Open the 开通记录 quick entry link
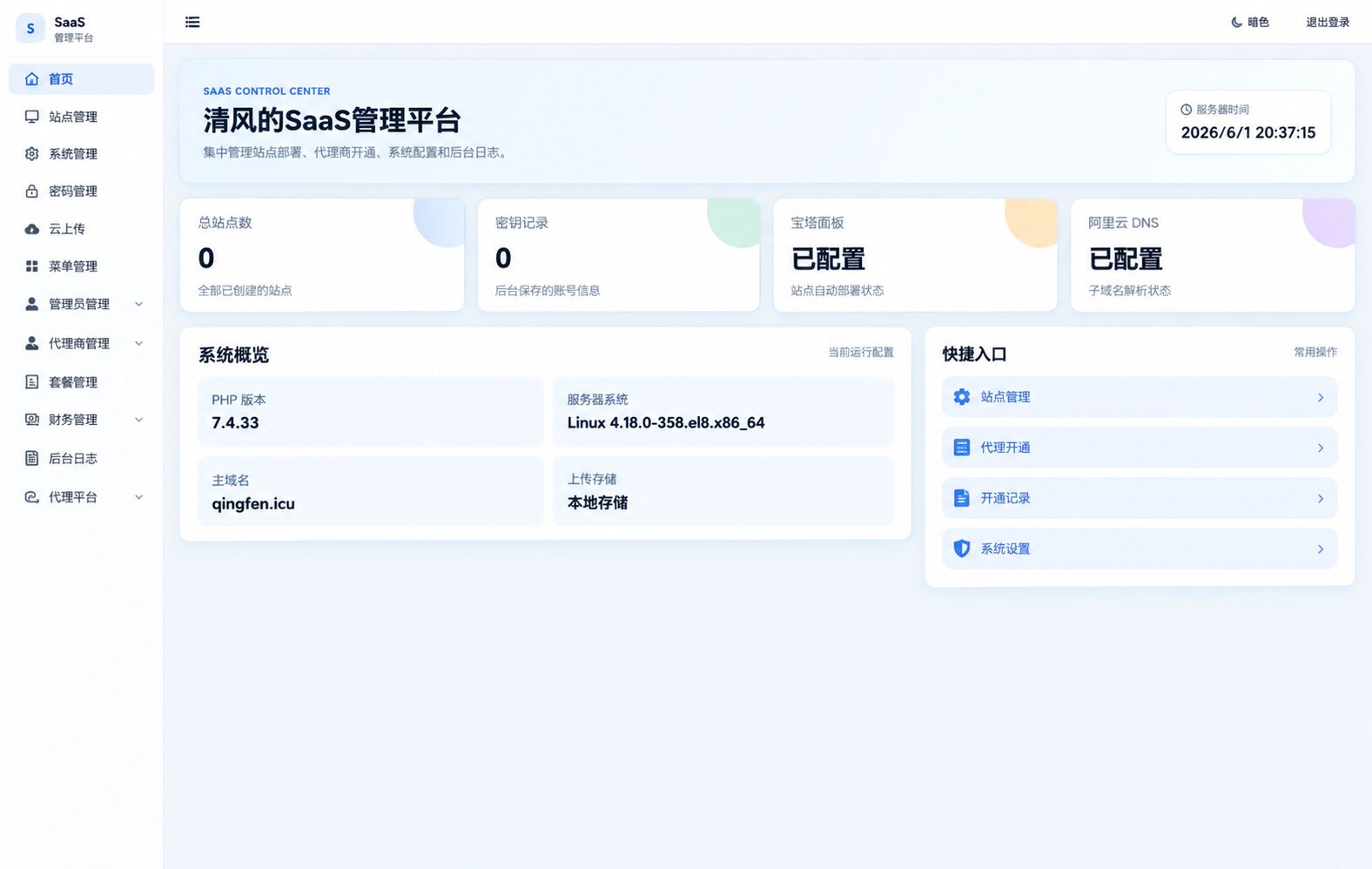The width and height of the screenshot is (1372, 869). (x=1140, y=498)
